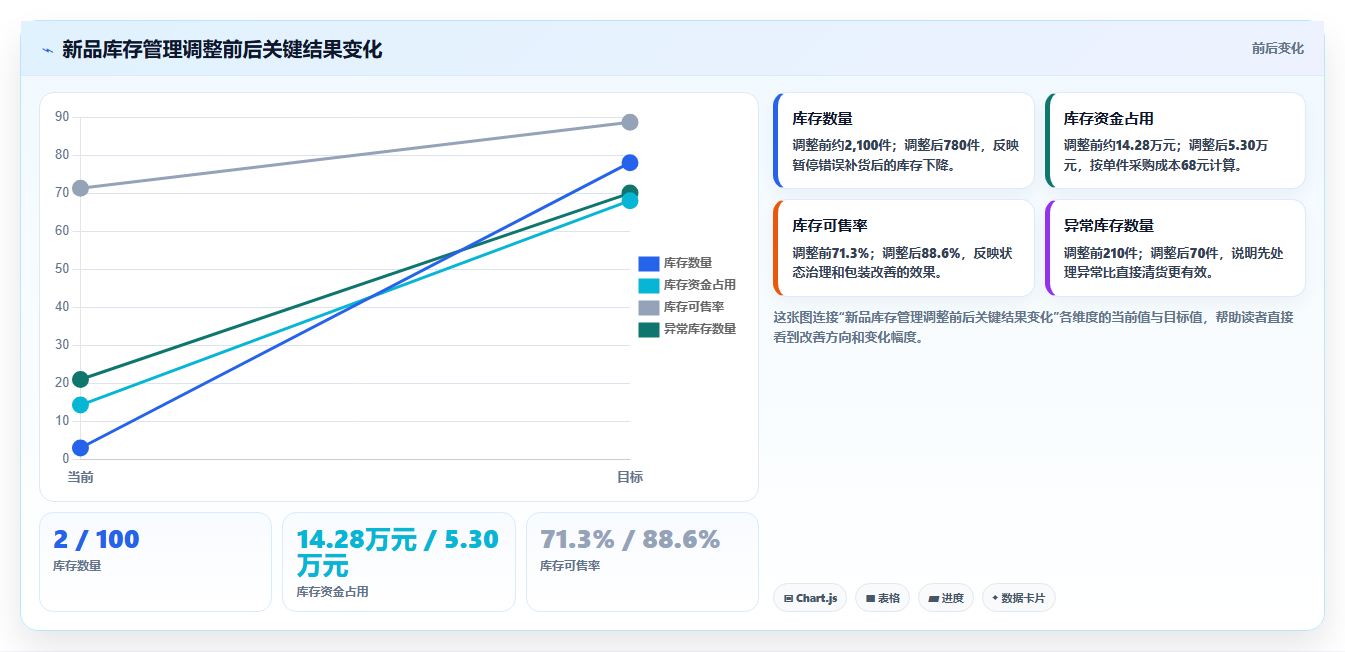Select the 进度 tag chip
1345x652 pixels.
coord(945,598)
